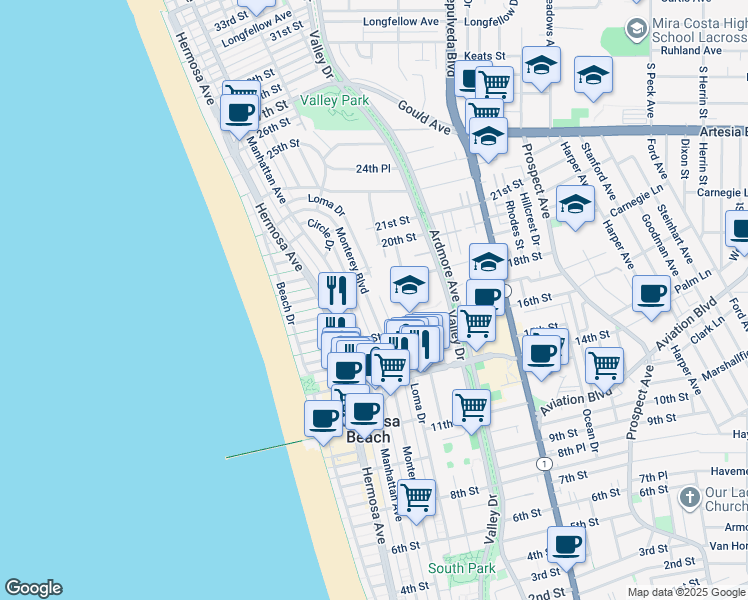748x600 pixels.
Task: Click the coffee marker near 4th St
Action: [567, 545]
